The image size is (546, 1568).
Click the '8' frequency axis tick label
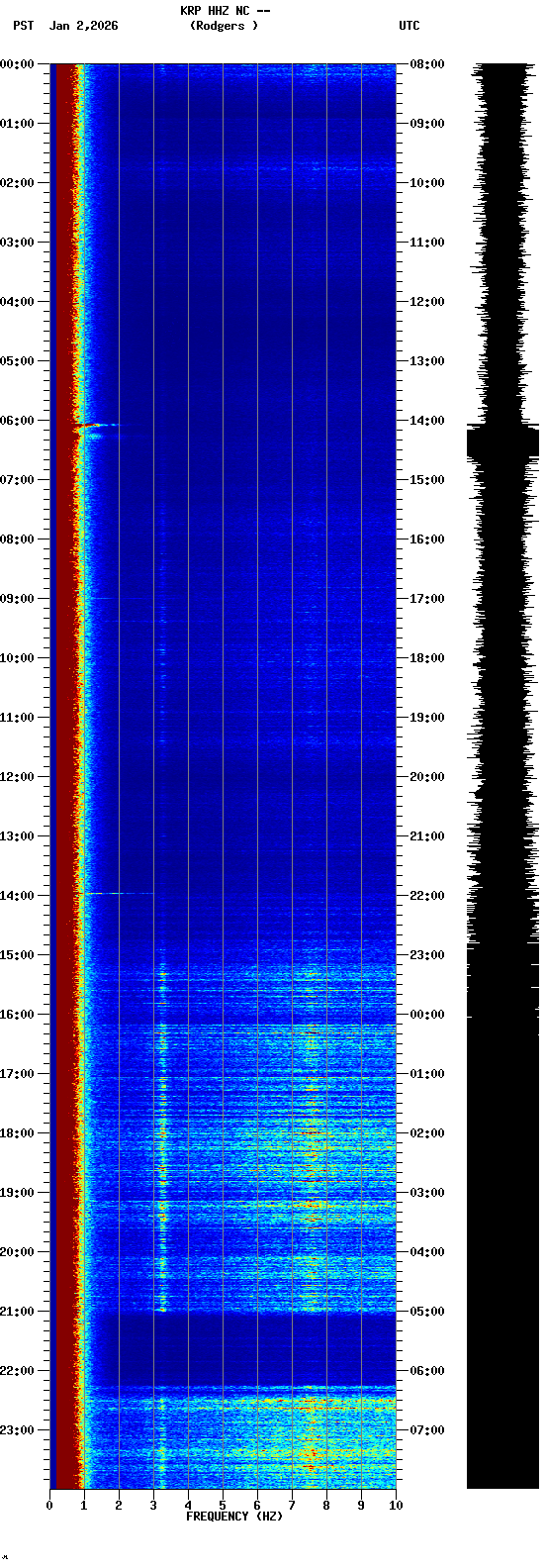click(x=326, y=1506)
